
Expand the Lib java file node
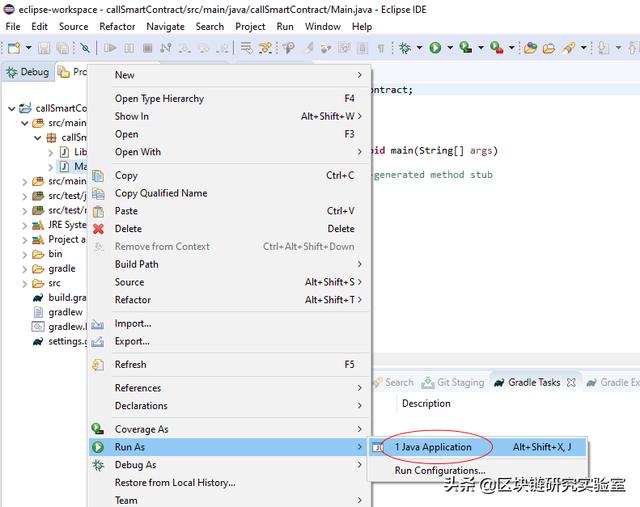click(x=51, y=153)
